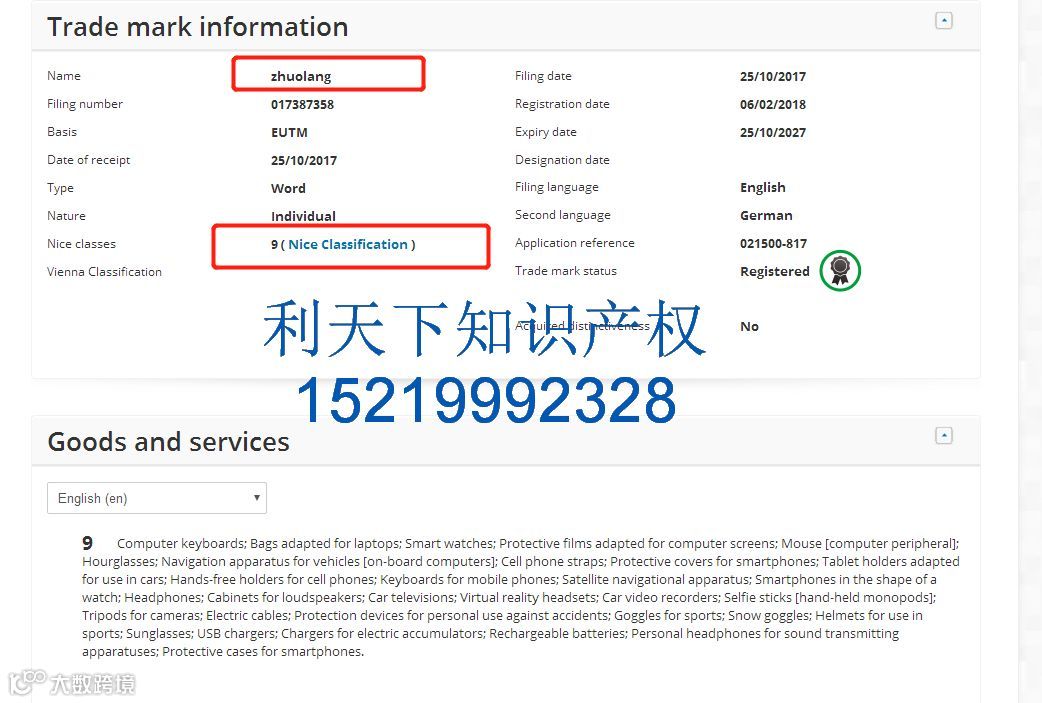Click the filing number 017387358

[x=302, y=104]
